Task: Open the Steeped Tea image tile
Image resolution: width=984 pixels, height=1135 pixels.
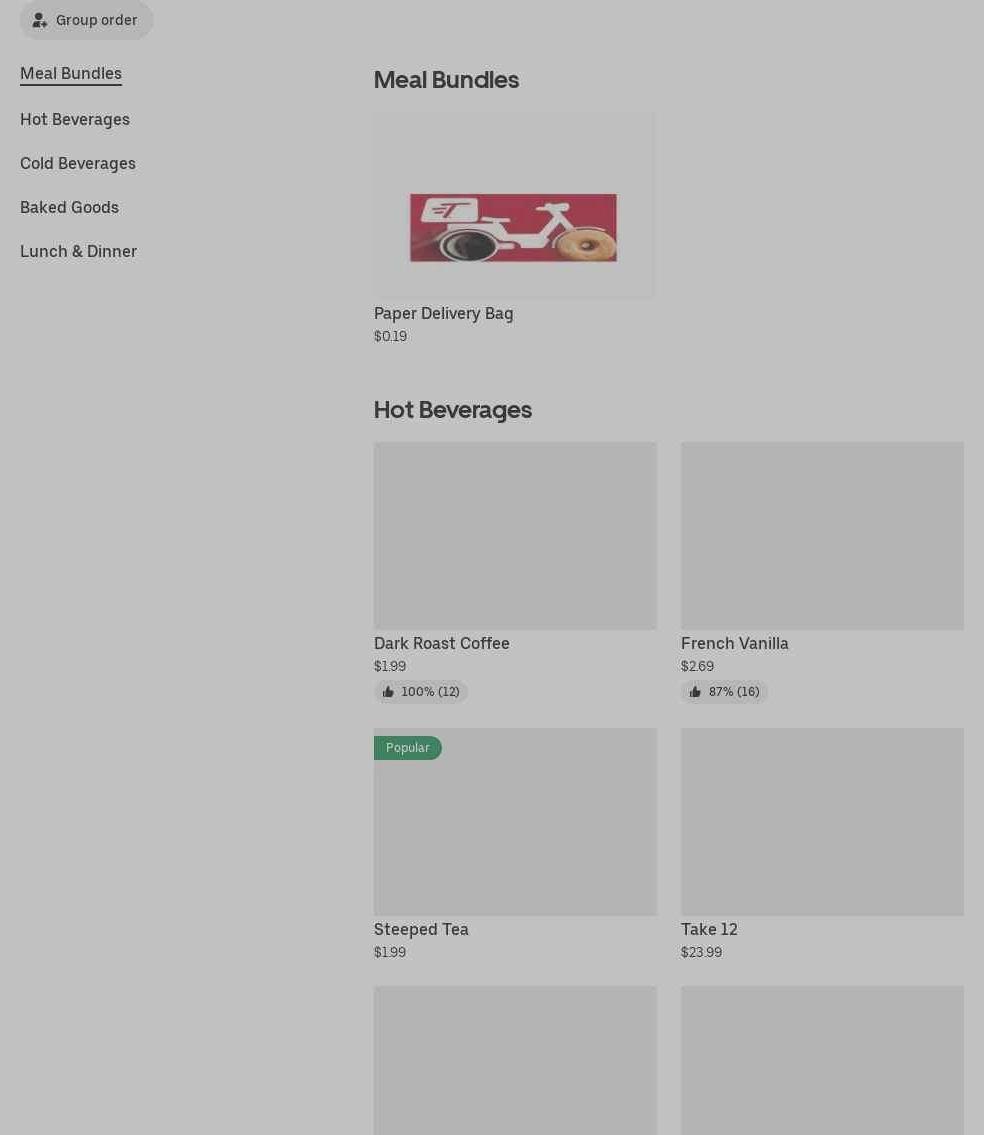Action: click(x=515, y=822)
